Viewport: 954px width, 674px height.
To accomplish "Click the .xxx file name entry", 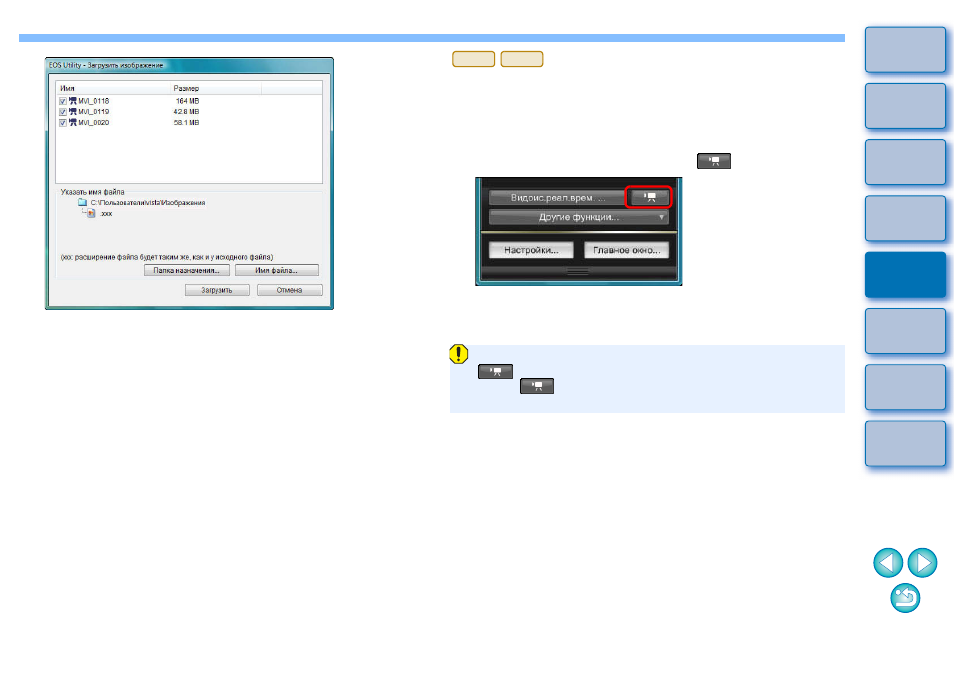I will 106,214.
